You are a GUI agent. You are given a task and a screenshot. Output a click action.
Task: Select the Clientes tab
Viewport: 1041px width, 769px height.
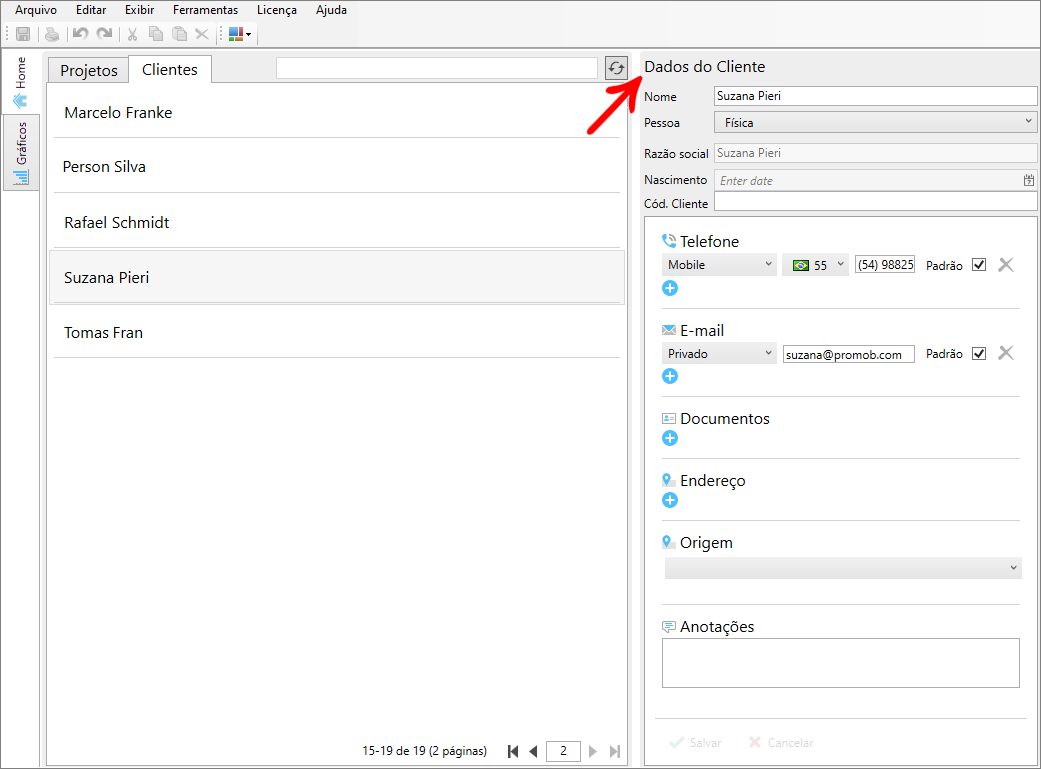[170, 69]
